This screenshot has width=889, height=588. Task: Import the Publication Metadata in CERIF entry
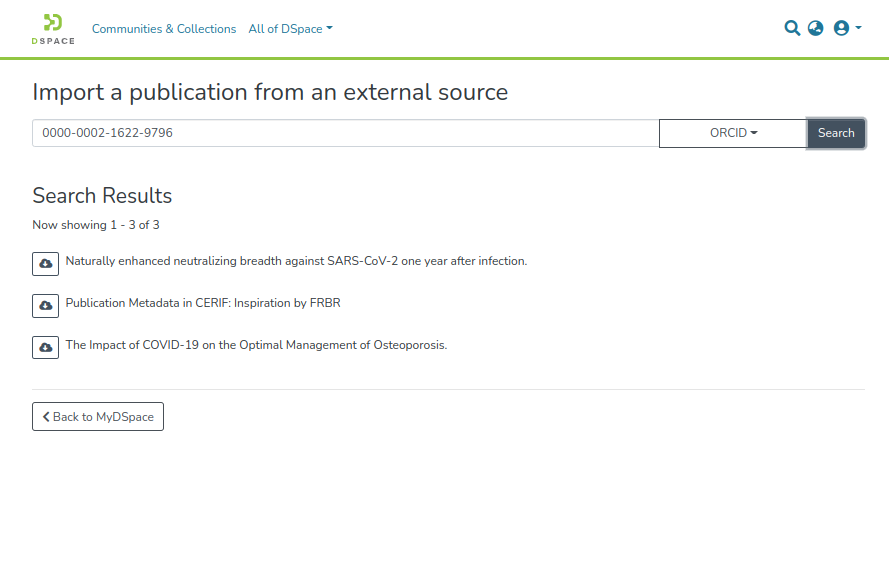click(45, 306)
